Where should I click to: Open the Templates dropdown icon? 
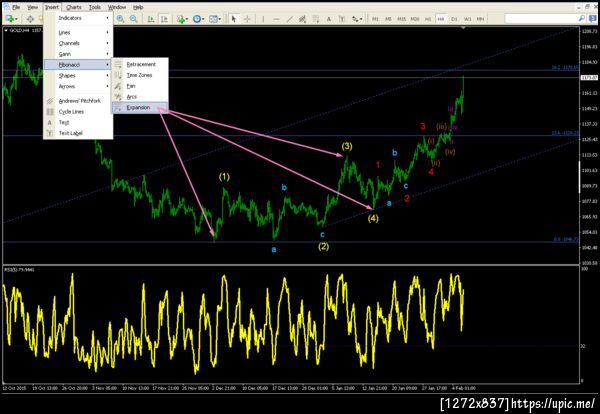point(215,19)
